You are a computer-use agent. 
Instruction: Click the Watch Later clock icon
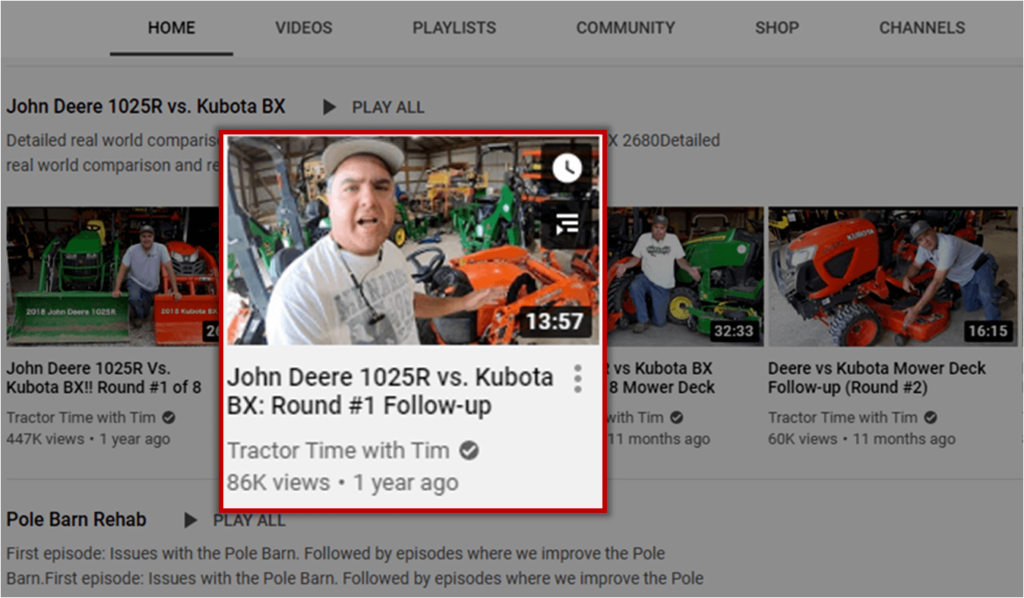[567, 168]
